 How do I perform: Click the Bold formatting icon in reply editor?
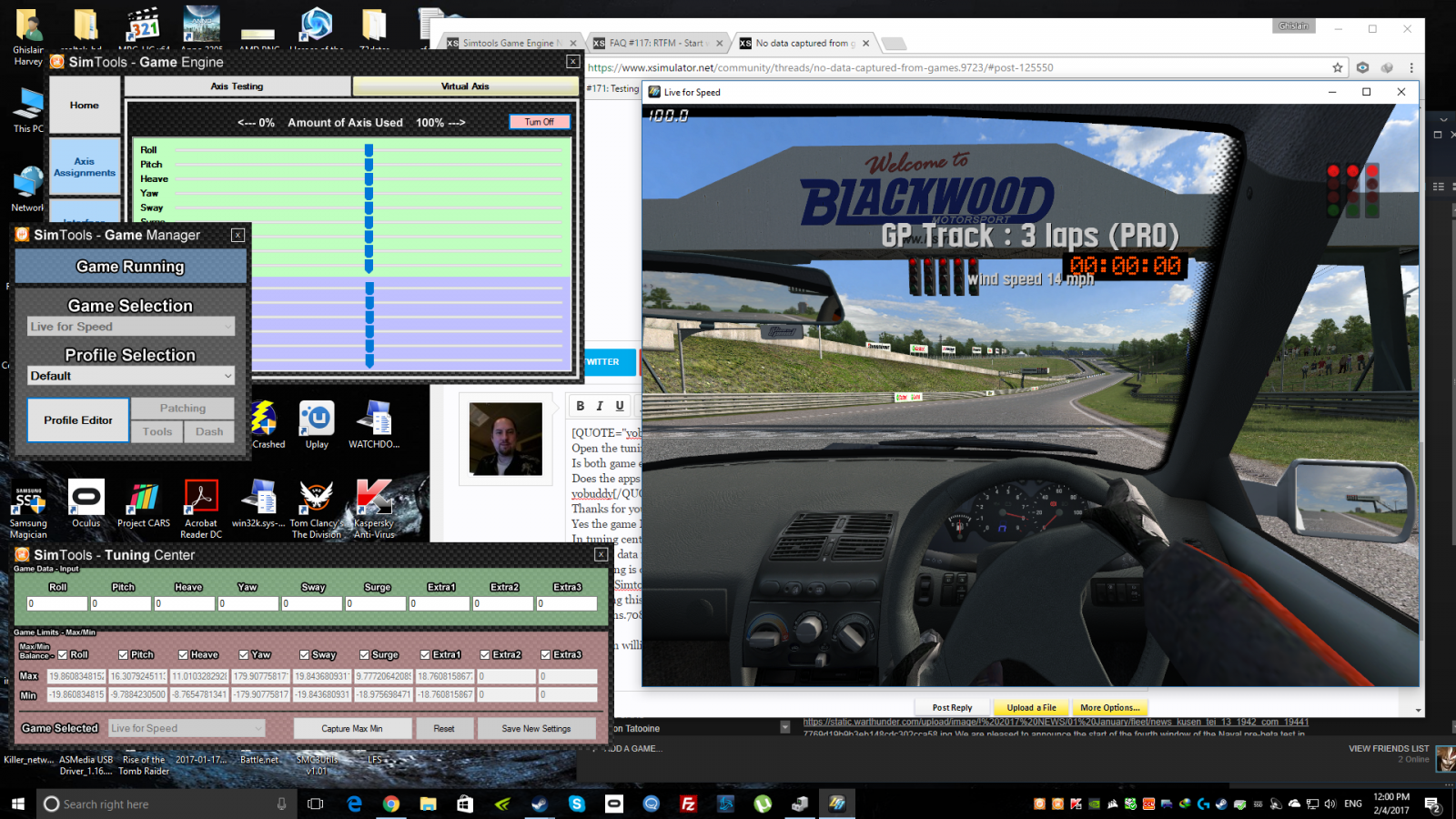(x=580, y=406)
